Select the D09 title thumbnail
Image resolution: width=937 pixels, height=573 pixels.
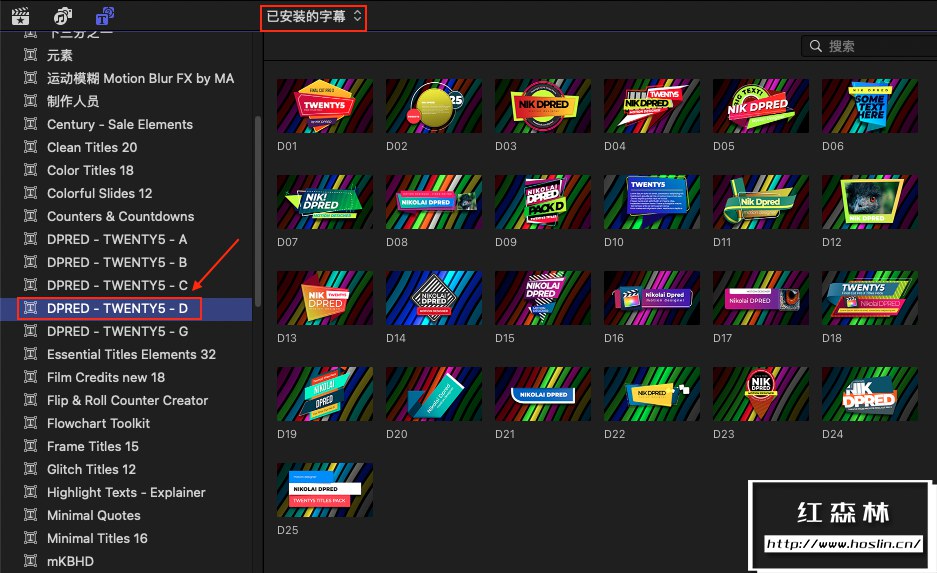[543, 202]
